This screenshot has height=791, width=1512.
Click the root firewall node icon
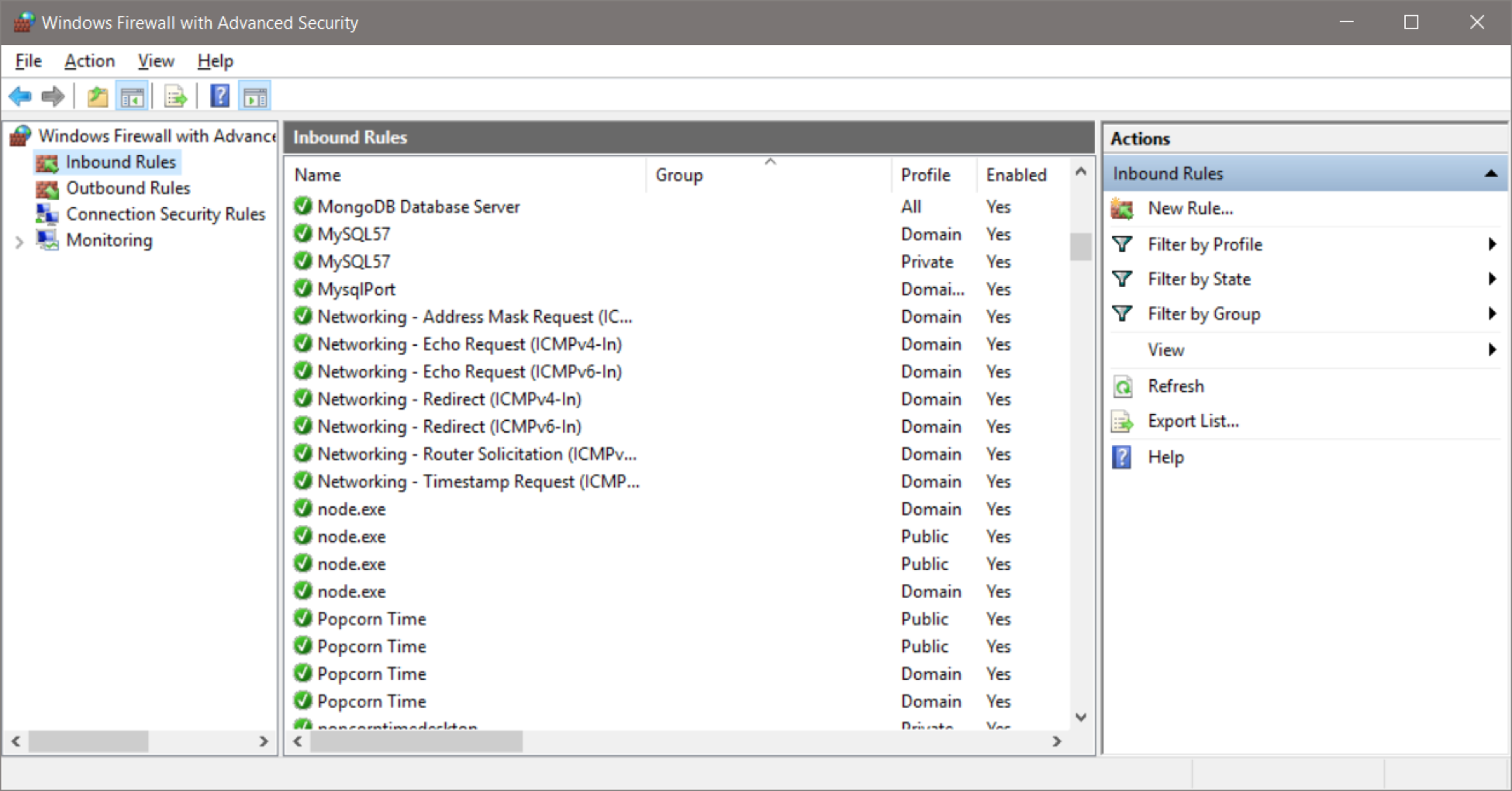(20, 136)
